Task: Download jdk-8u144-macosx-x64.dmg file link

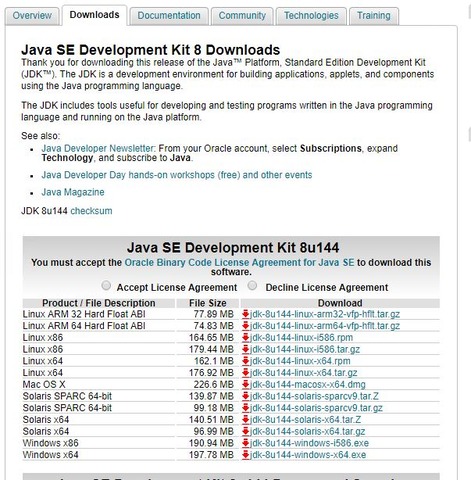Action: 308,384
